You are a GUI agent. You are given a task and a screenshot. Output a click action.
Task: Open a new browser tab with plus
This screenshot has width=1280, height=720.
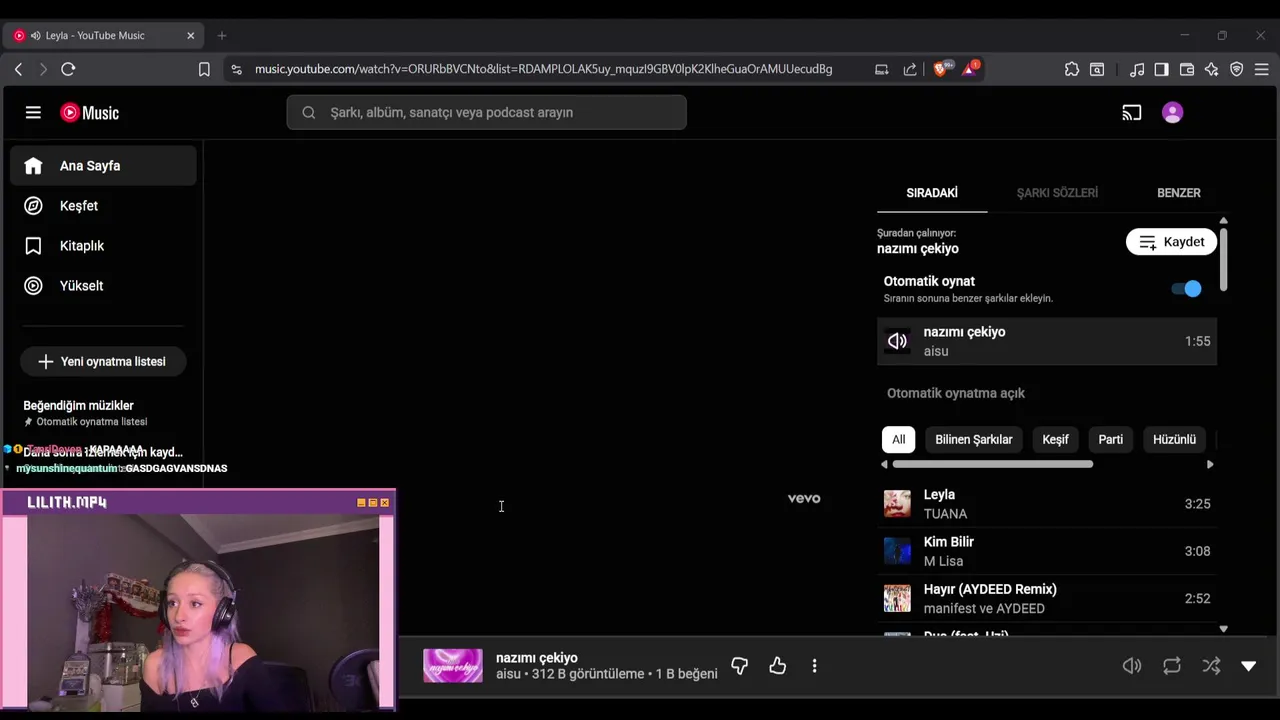tap(222, 36)
